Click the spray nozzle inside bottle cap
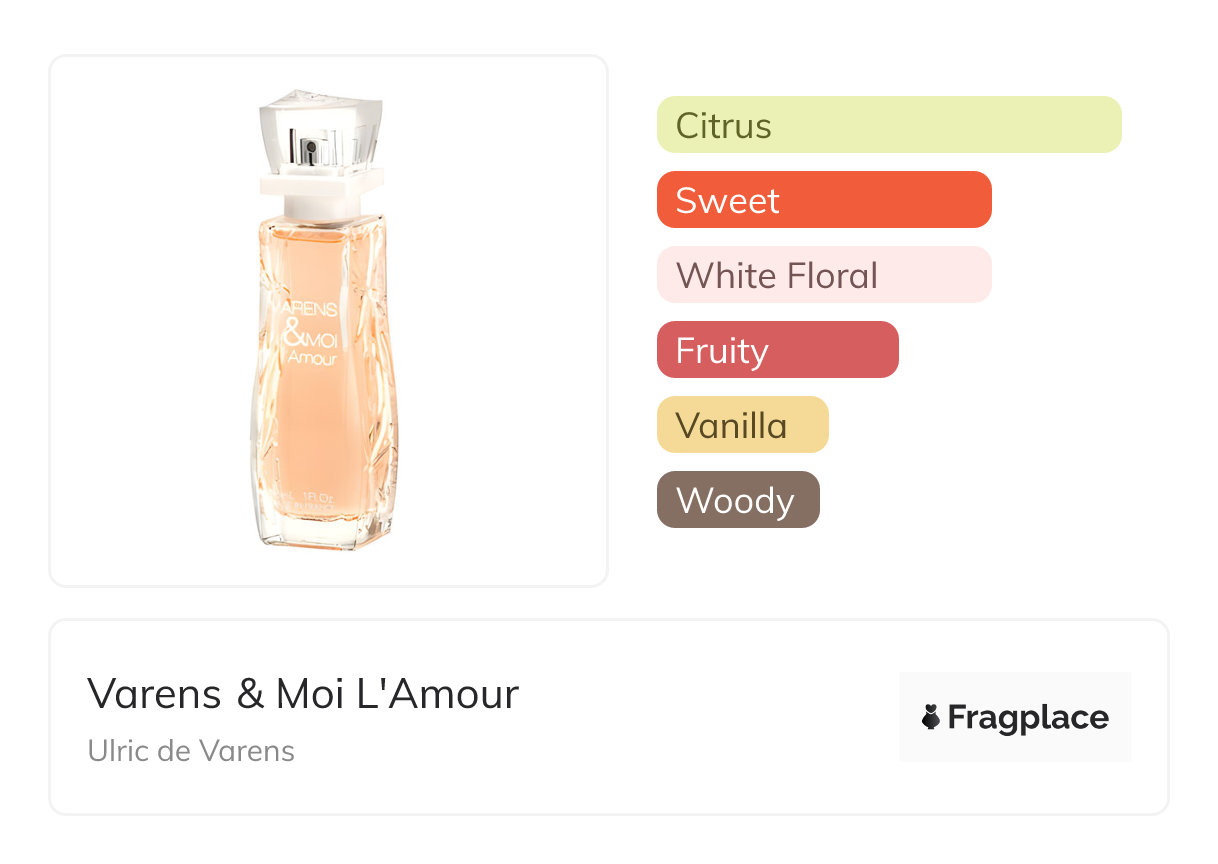This screenshot has width=1218, height=864. [309, 152]
